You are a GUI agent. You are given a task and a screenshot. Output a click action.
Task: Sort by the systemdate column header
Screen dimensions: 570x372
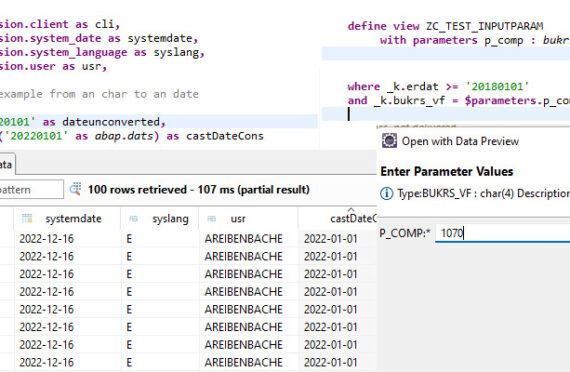[67, 219]
